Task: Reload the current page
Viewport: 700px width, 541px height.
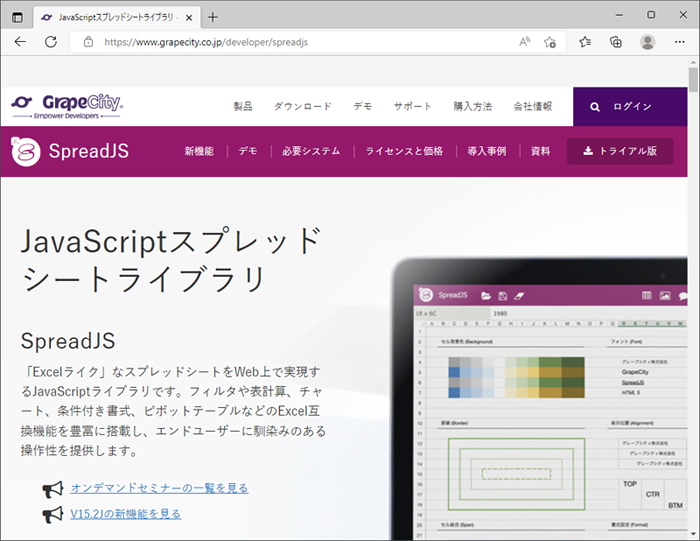Action: 51,42
